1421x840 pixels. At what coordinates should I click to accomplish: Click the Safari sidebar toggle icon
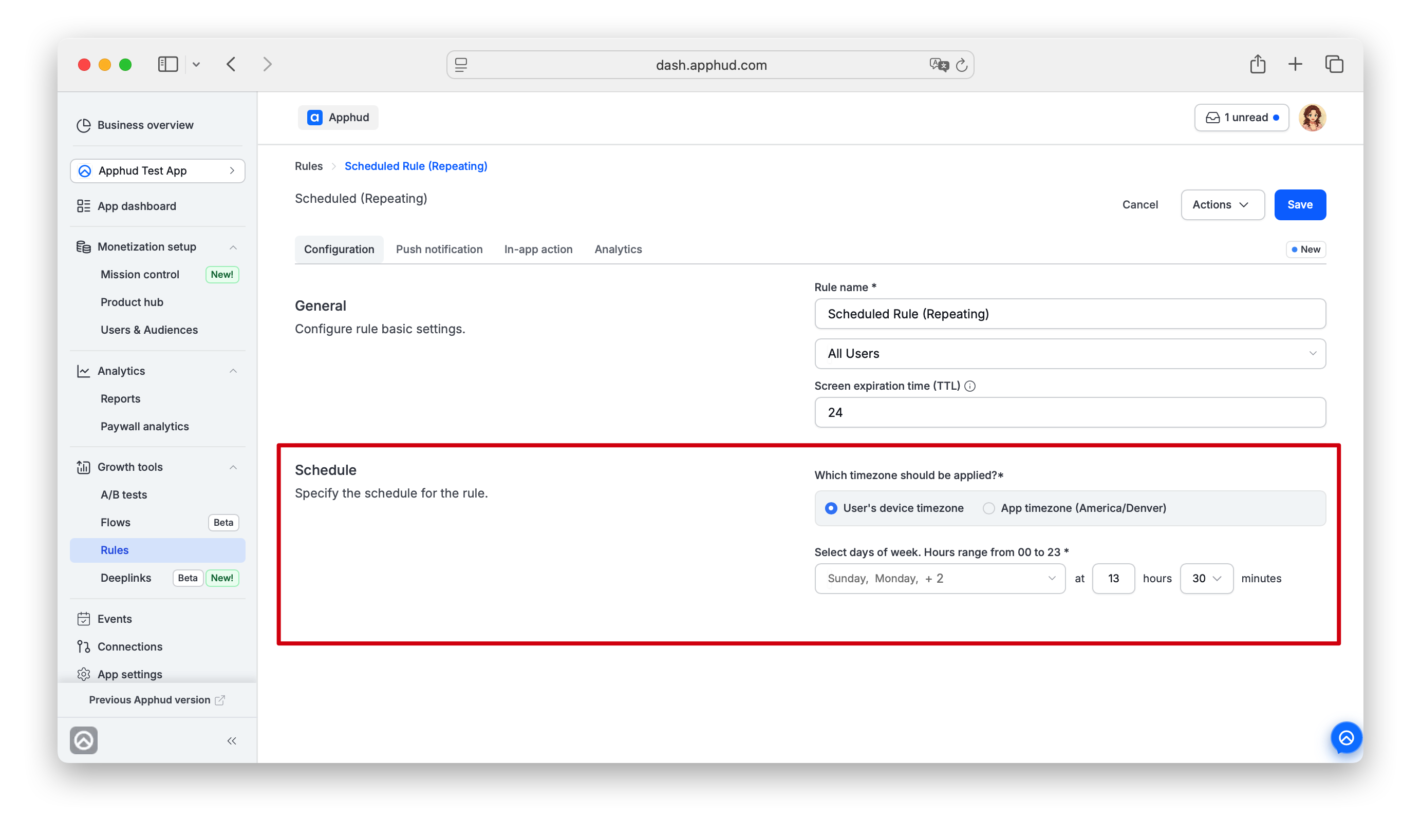coord(167,64)
